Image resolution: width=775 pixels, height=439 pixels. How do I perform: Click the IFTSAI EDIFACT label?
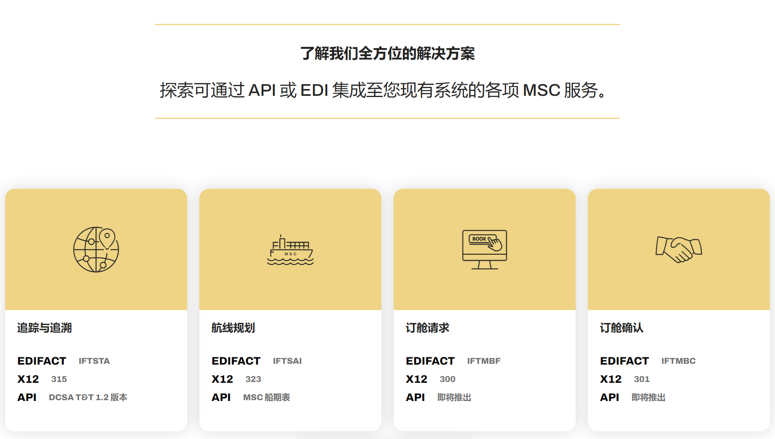tap(287, 361)
